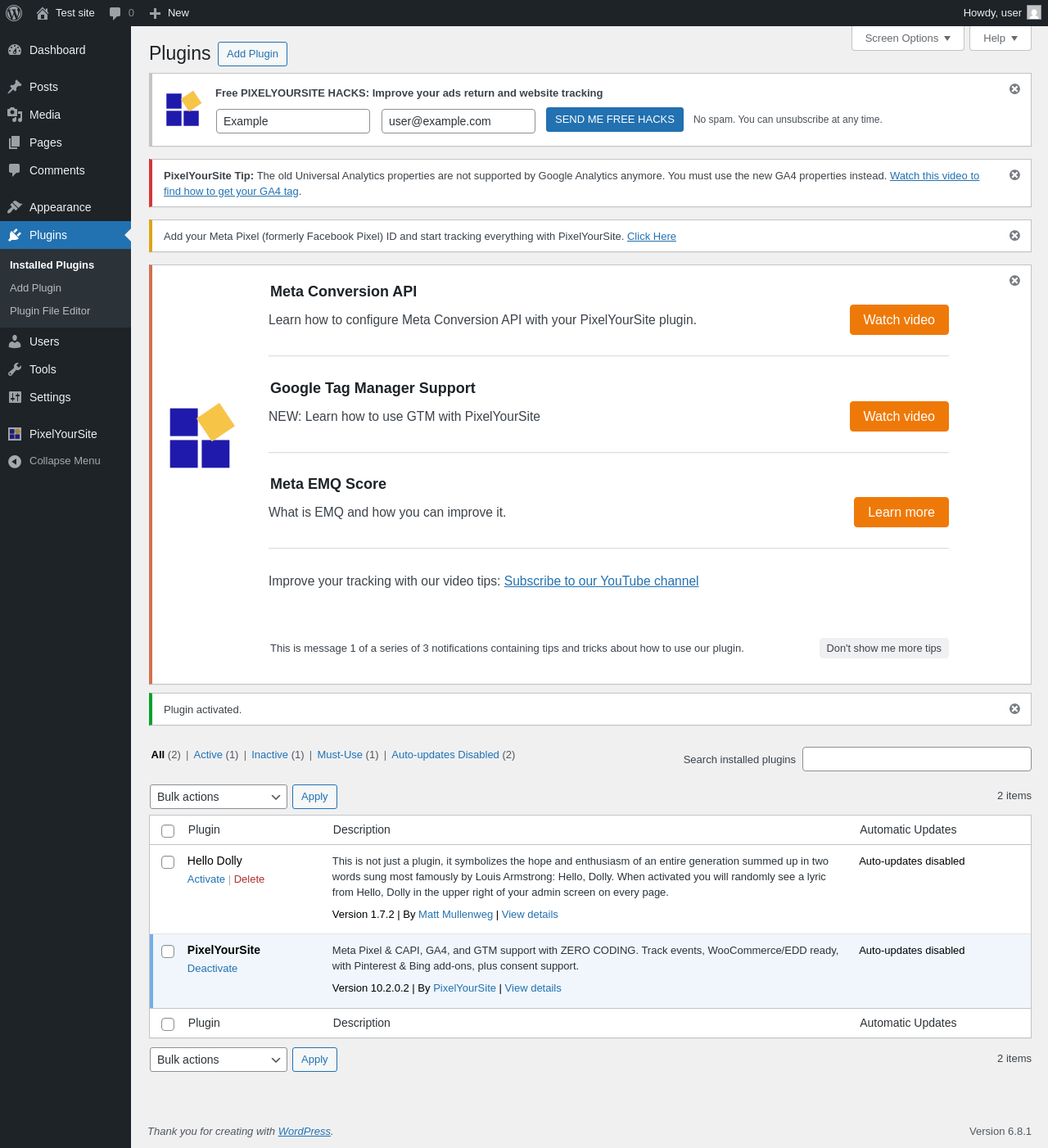Click the Pages icon in sidebar
Screen dimensions: 1048x1148
(15, 142)
